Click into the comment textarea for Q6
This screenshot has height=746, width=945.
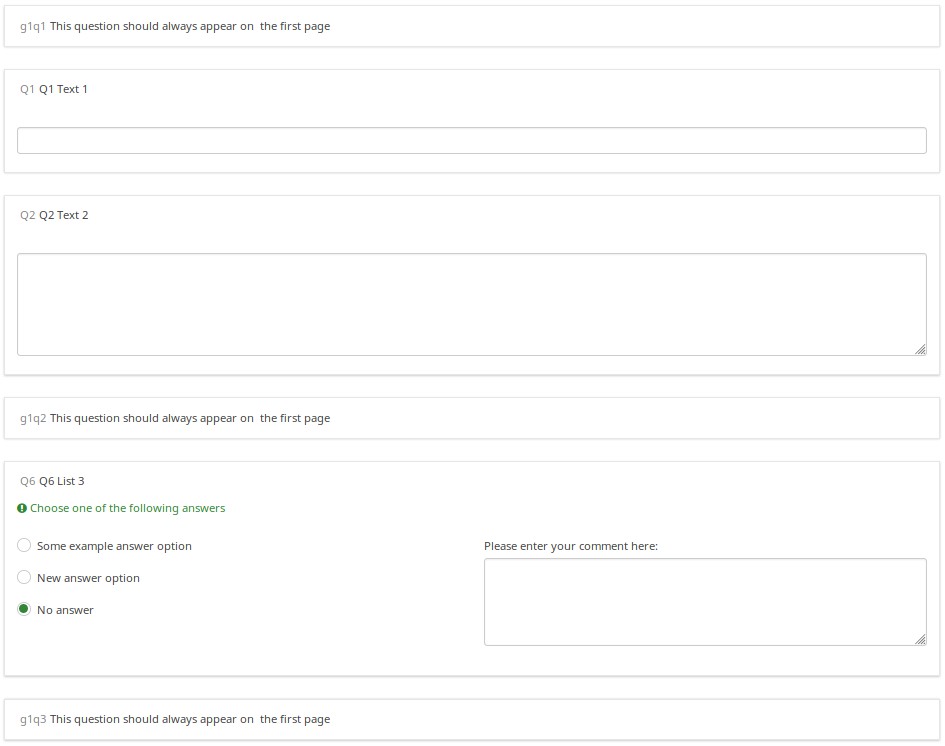click(x=704, y=601)
